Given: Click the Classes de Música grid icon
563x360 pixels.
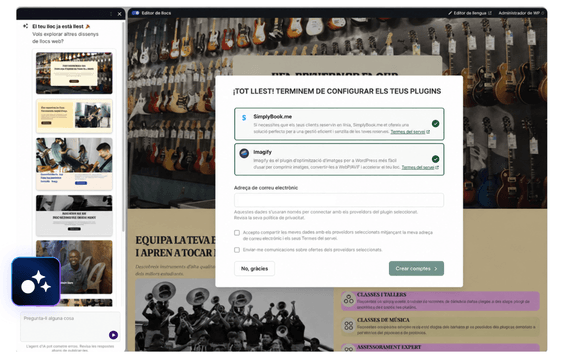Looking at the screenshot, I should [349, 326].
